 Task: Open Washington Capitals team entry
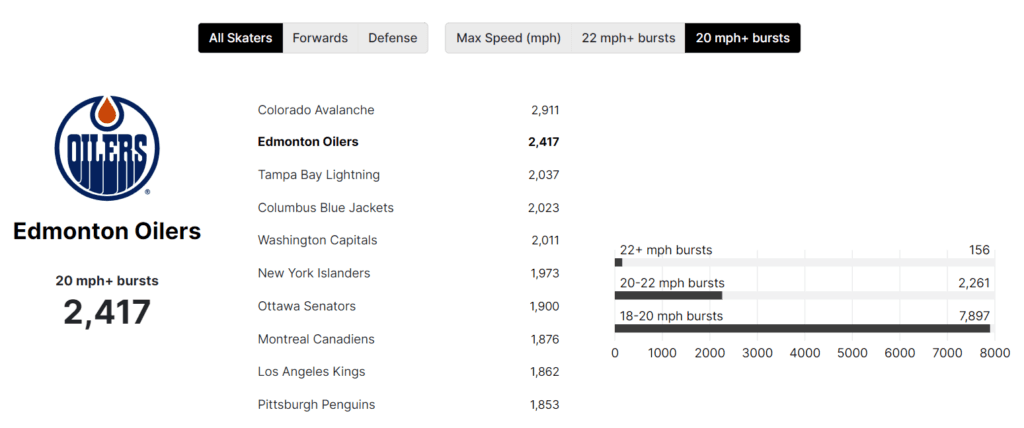[317, 240]
